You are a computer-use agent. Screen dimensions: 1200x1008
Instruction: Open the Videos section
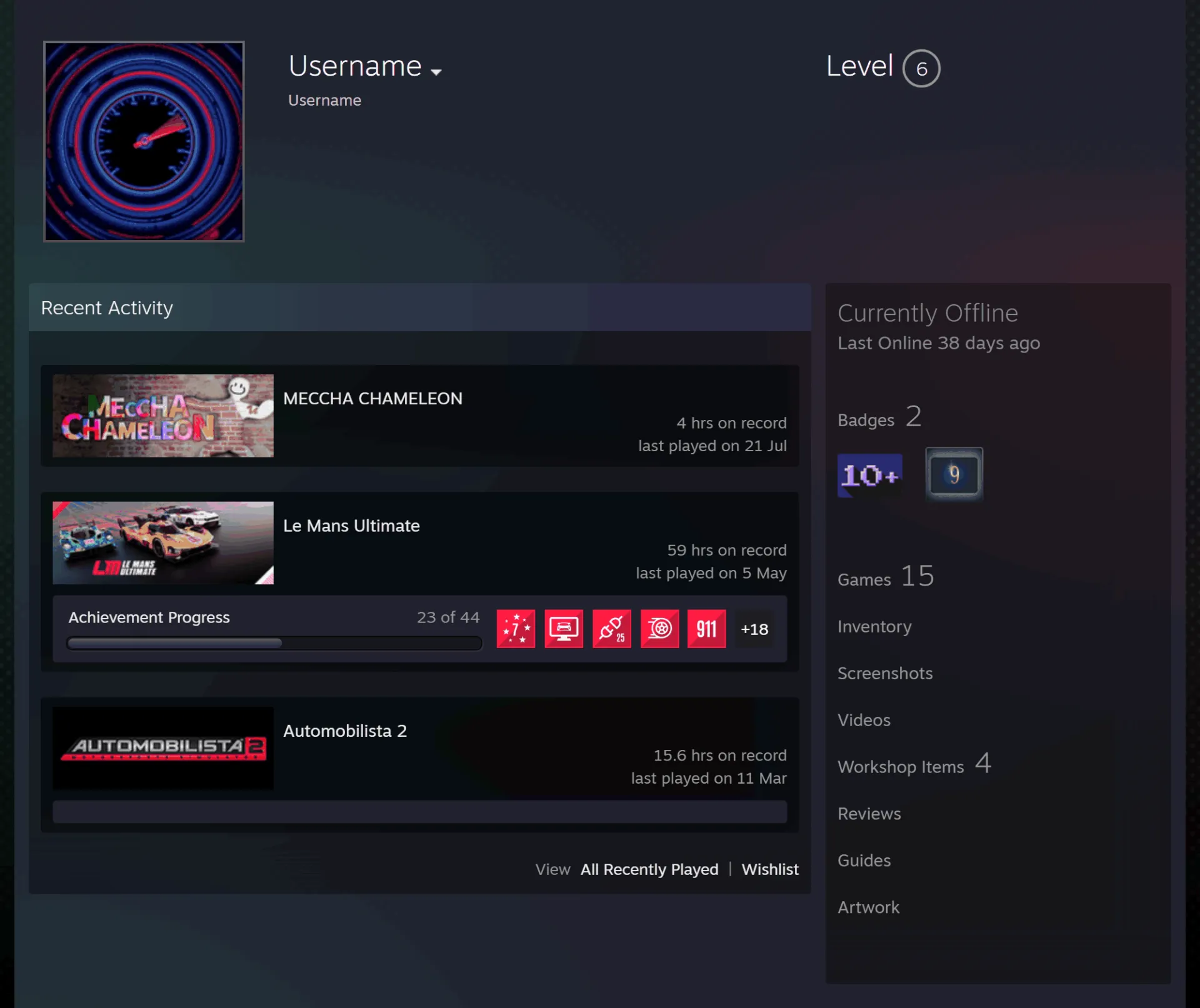pos(864,721)
